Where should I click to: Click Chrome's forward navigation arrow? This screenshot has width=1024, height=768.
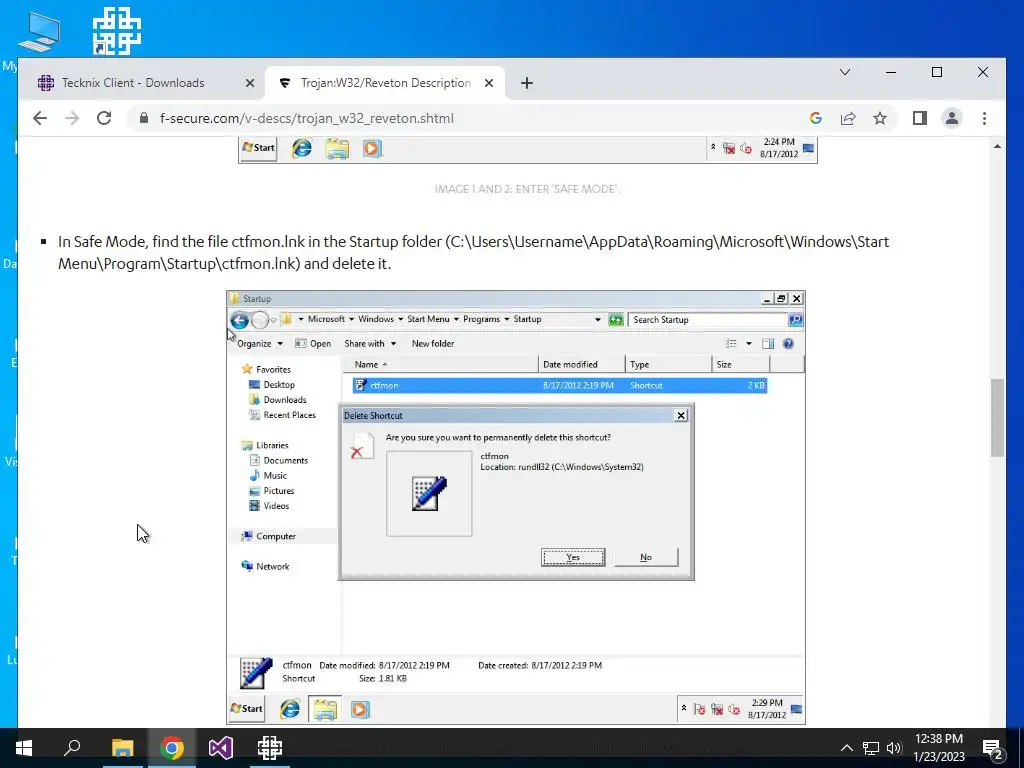(72, 118)
